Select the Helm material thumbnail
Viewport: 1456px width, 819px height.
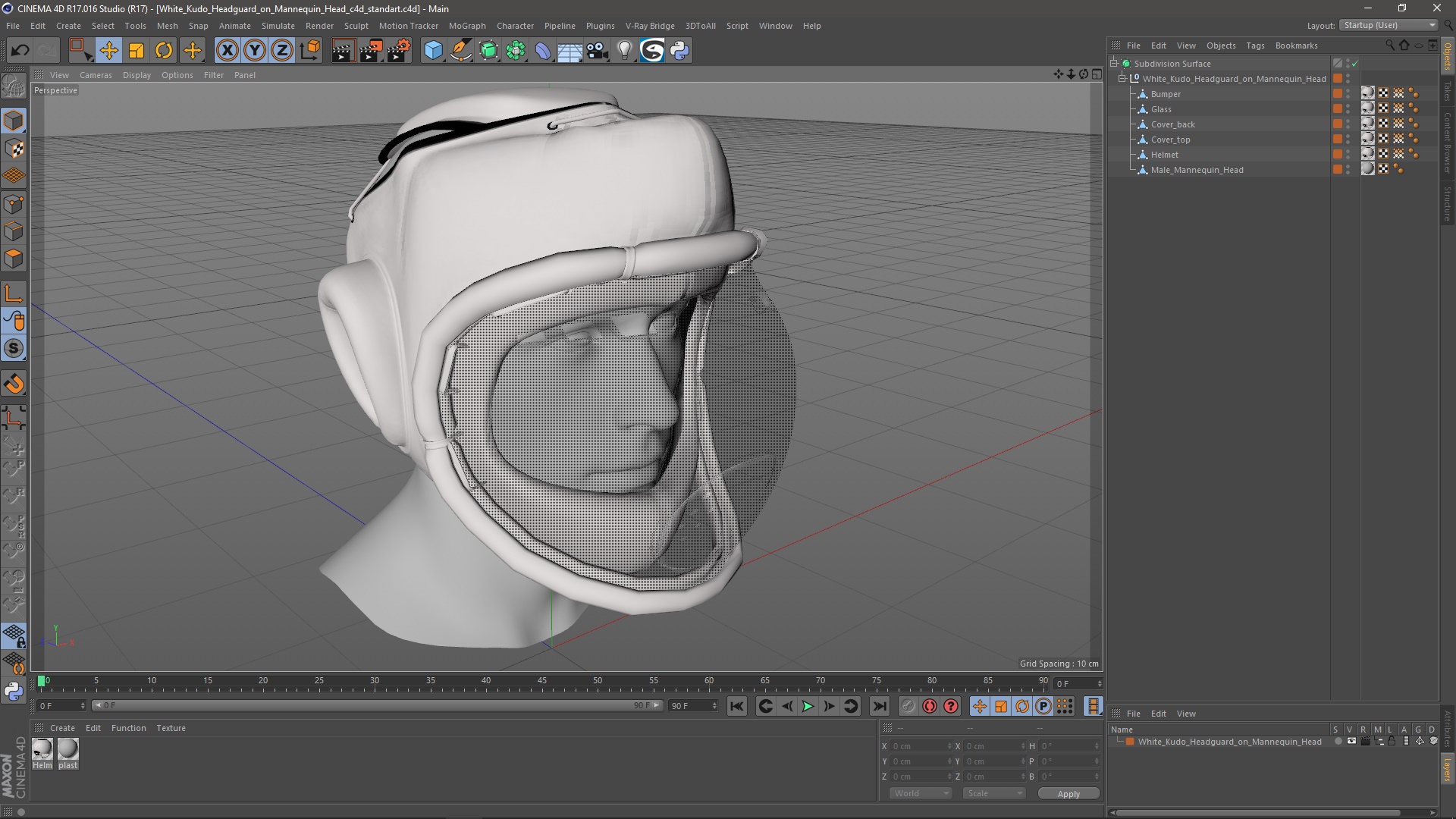(42, 749)
